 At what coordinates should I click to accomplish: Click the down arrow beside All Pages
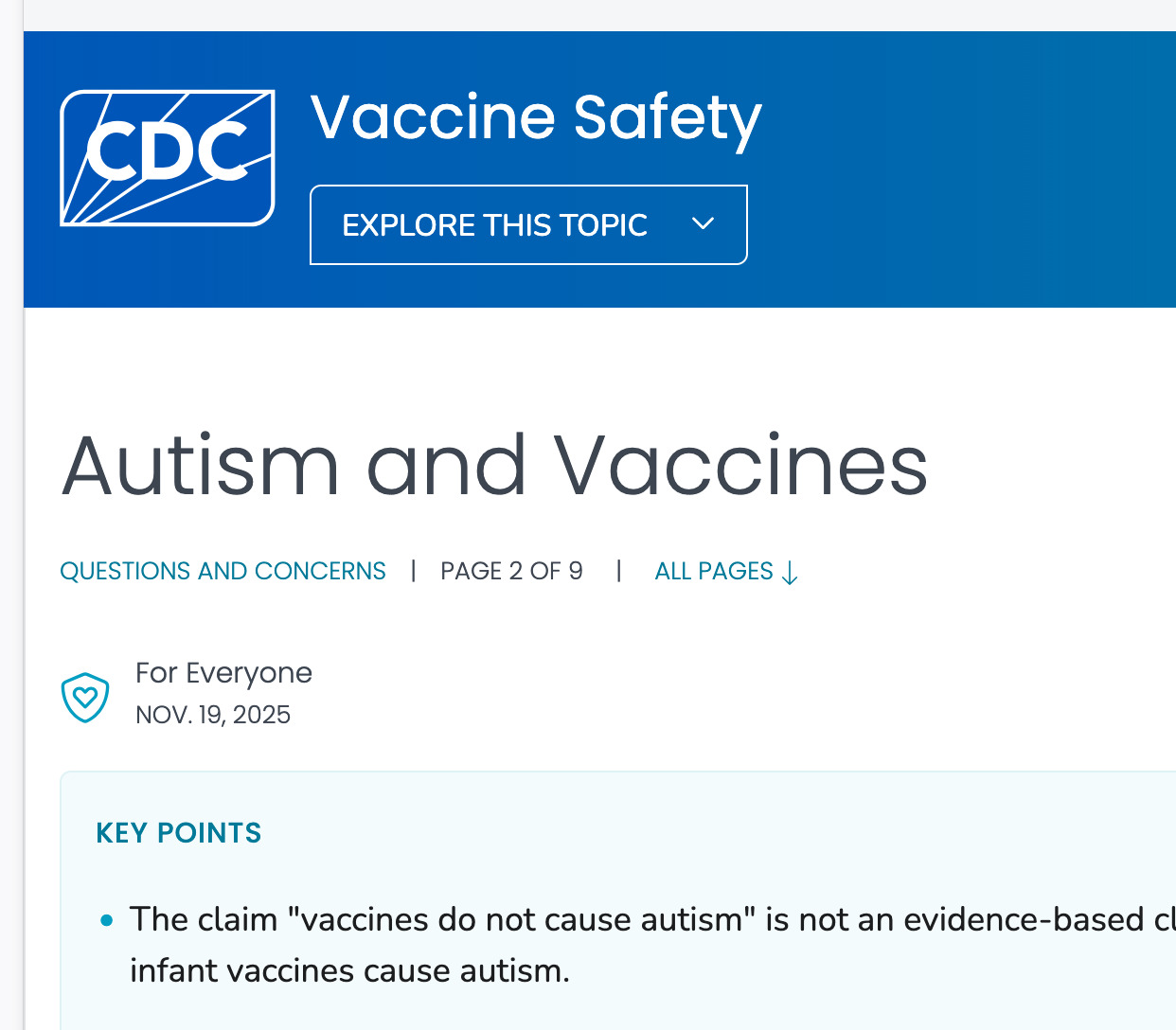pos(791,573)
